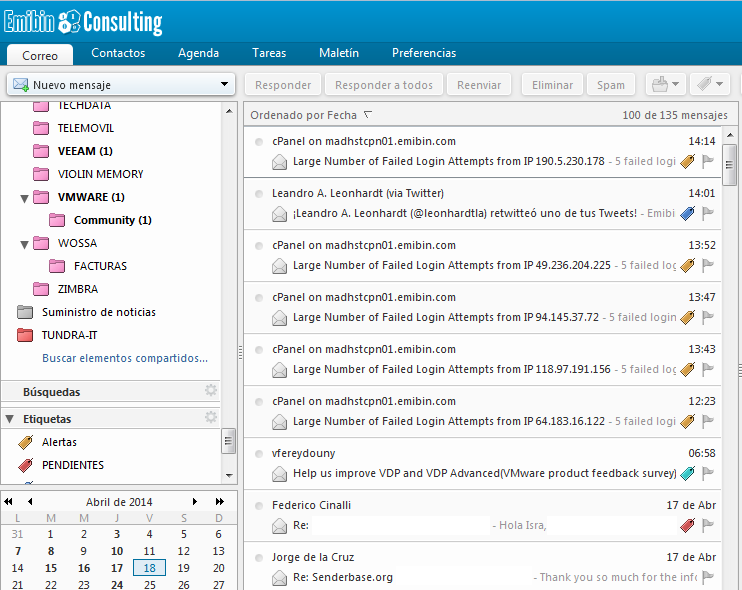Click the Responder button
The image size is (742, 590).
(x=283, y=85)
